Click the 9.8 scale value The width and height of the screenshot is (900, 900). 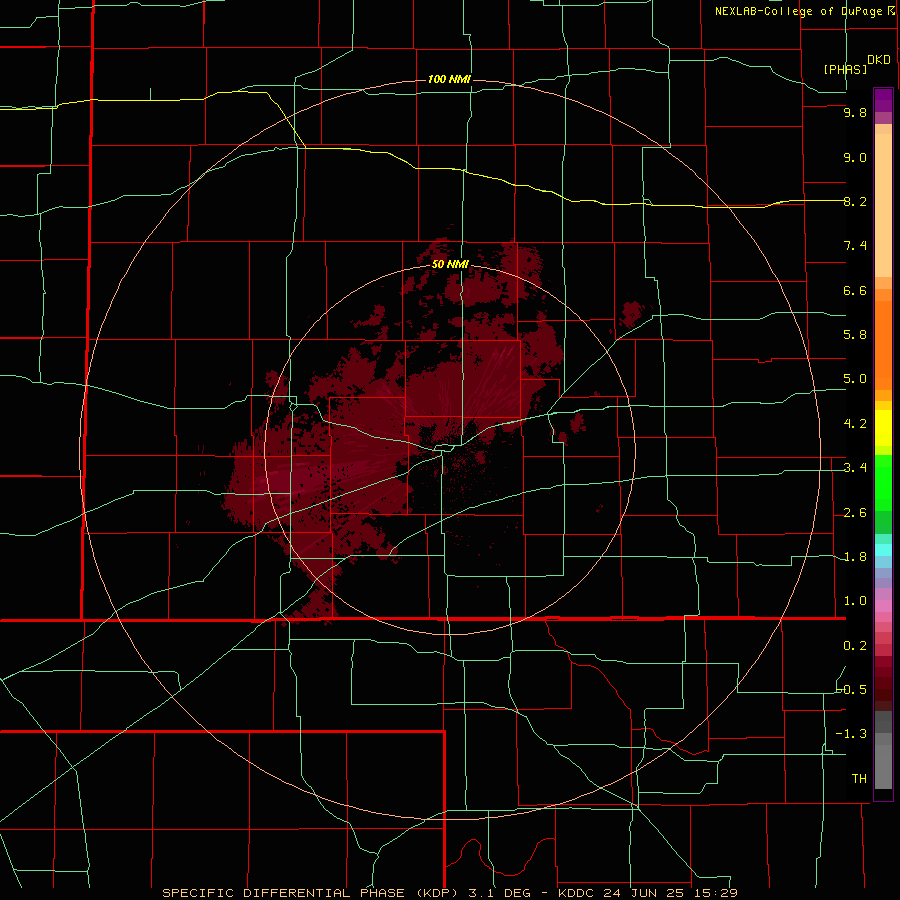coord(855,112)
